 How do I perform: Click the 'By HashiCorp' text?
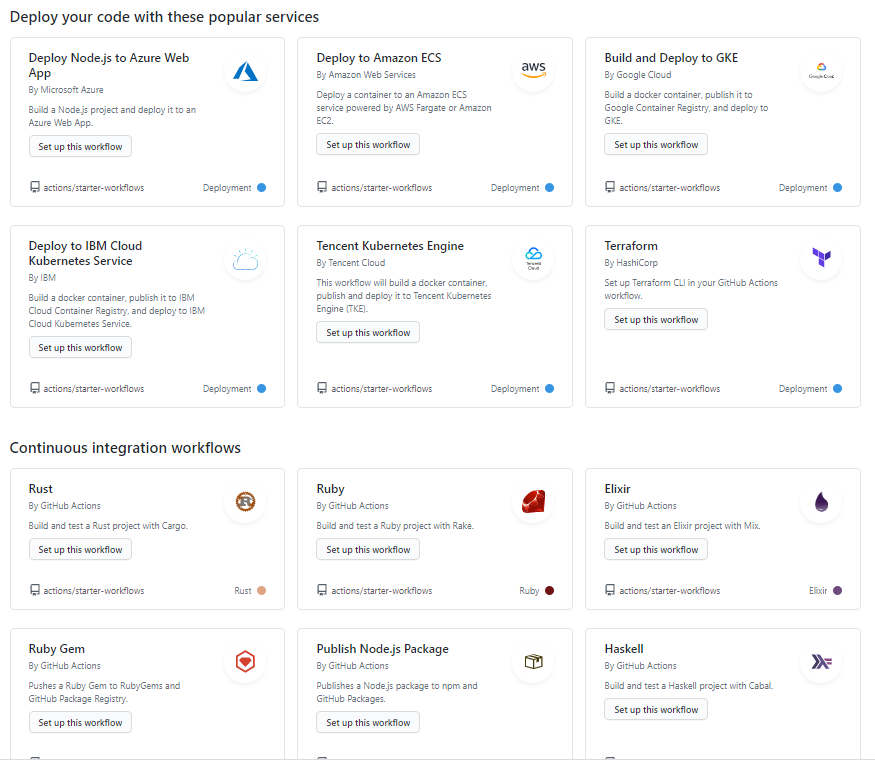(x=631, y=263)
